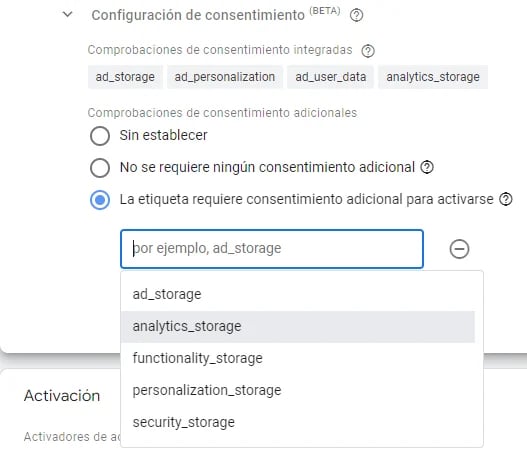Click the ad_personalization consent chip

tap(225, 77)
